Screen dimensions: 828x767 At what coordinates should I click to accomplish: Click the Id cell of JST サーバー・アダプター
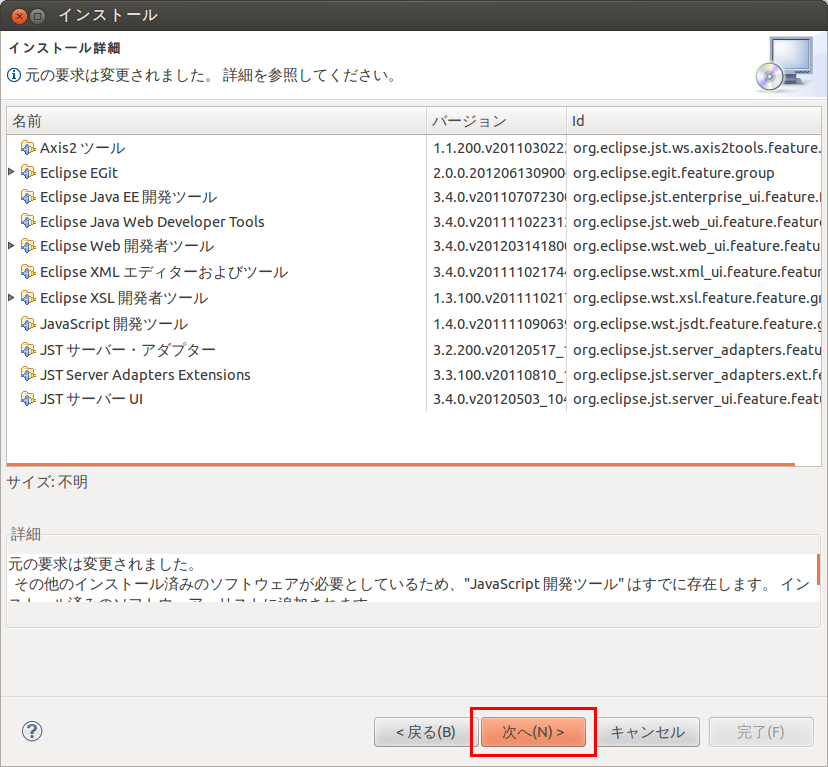[697, 350]
